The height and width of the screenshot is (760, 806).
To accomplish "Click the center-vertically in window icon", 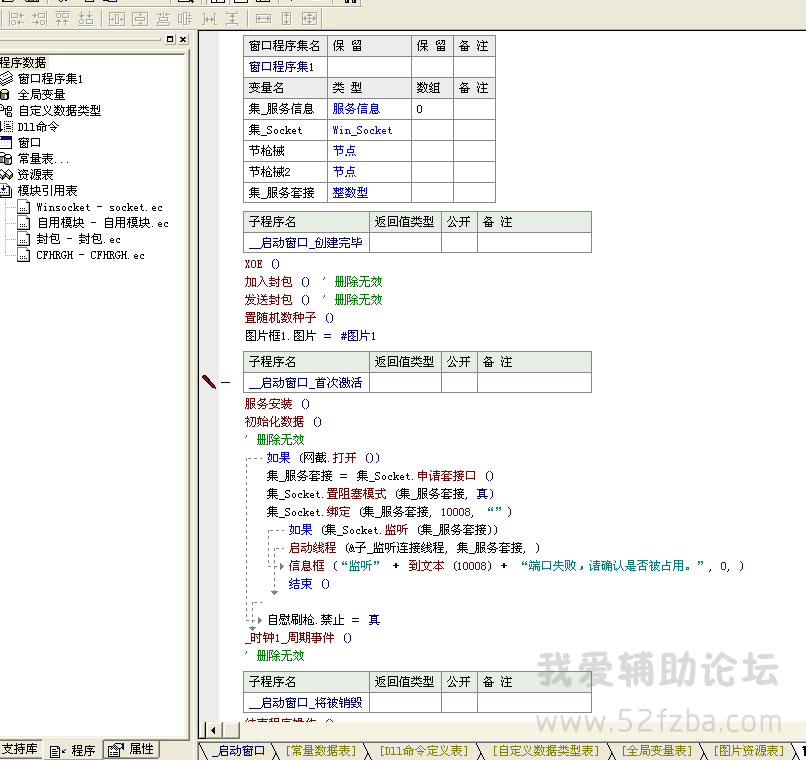I will click(139, 19).
